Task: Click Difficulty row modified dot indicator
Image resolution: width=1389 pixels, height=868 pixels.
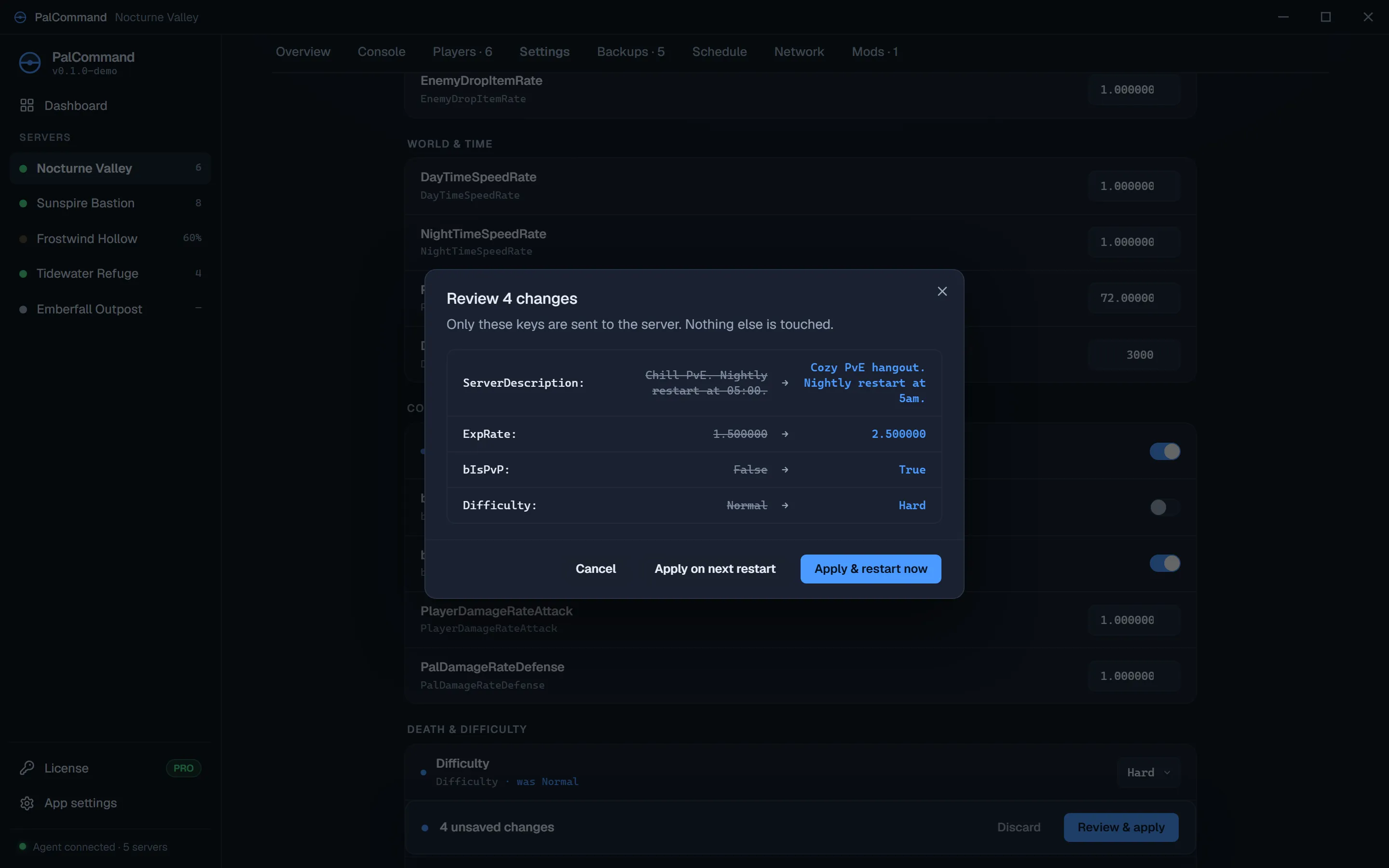Action: 423,773
